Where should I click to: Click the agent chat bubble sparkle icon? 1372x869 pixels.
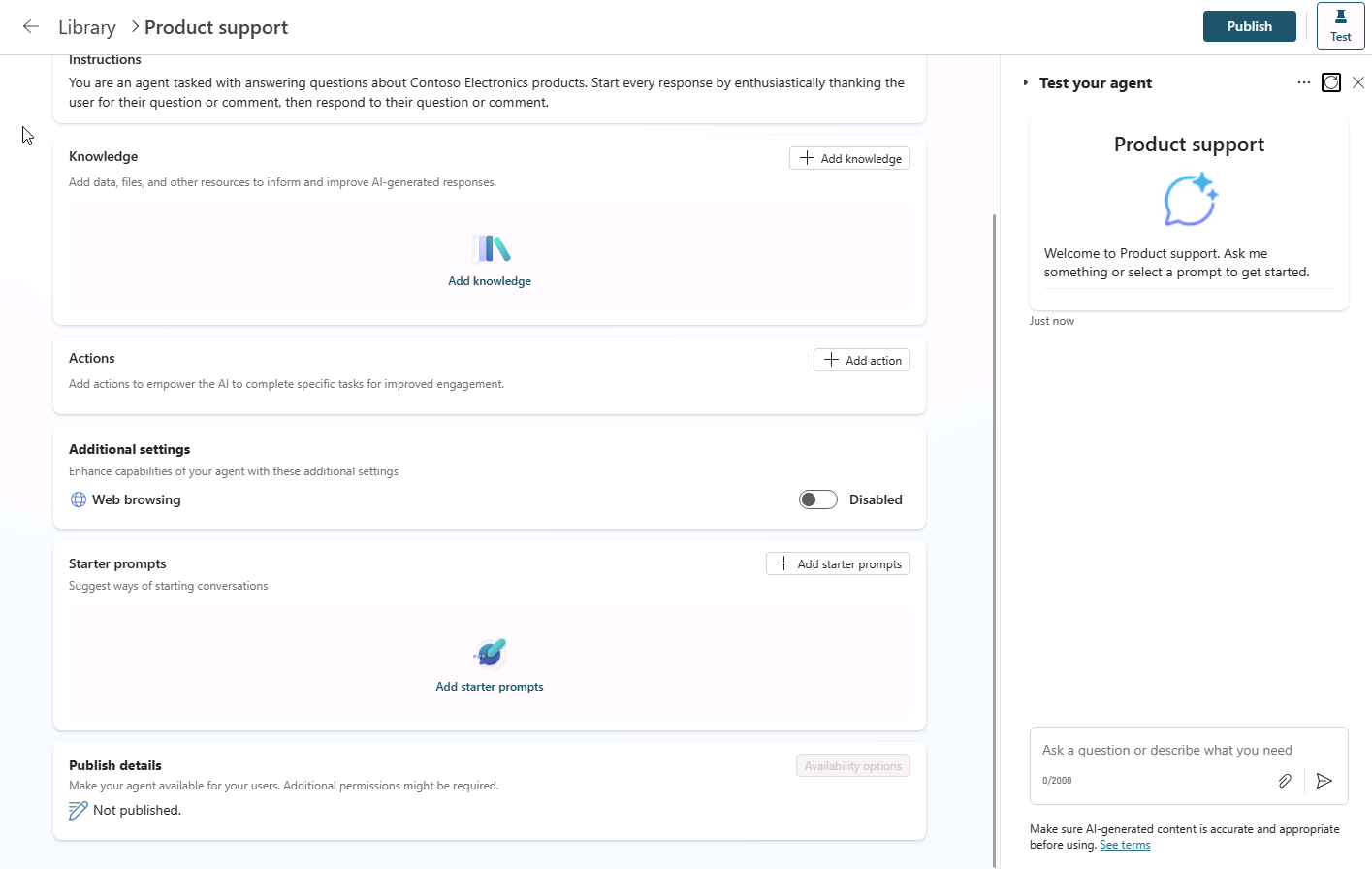pyautogui.click(x=1191, y=200)
